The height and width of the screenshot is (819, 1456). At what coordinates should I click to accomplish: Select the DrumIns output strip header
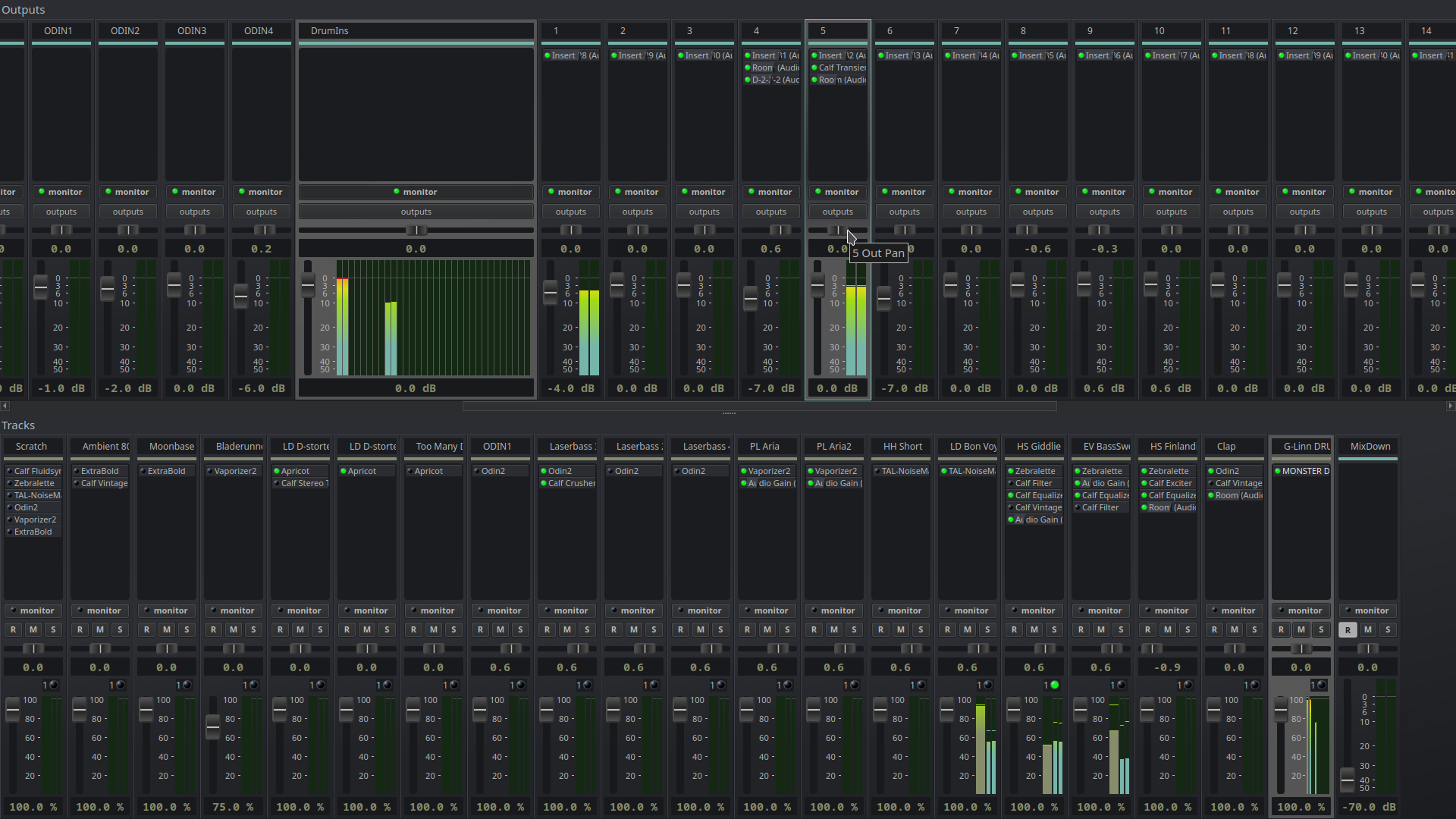[416, 31]
